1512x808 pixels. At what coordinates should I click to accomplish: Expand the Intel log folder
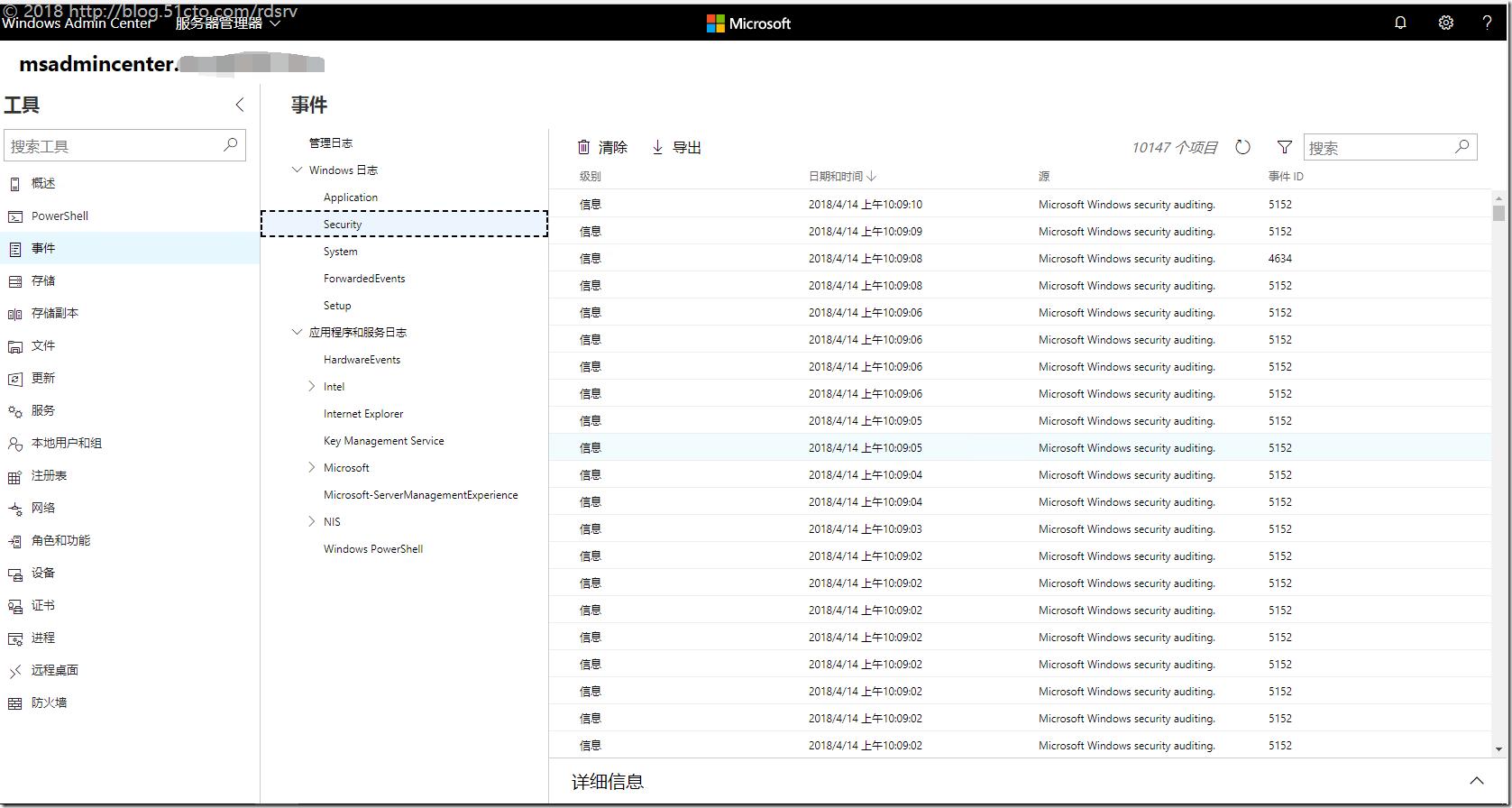[x=312, y=386]
